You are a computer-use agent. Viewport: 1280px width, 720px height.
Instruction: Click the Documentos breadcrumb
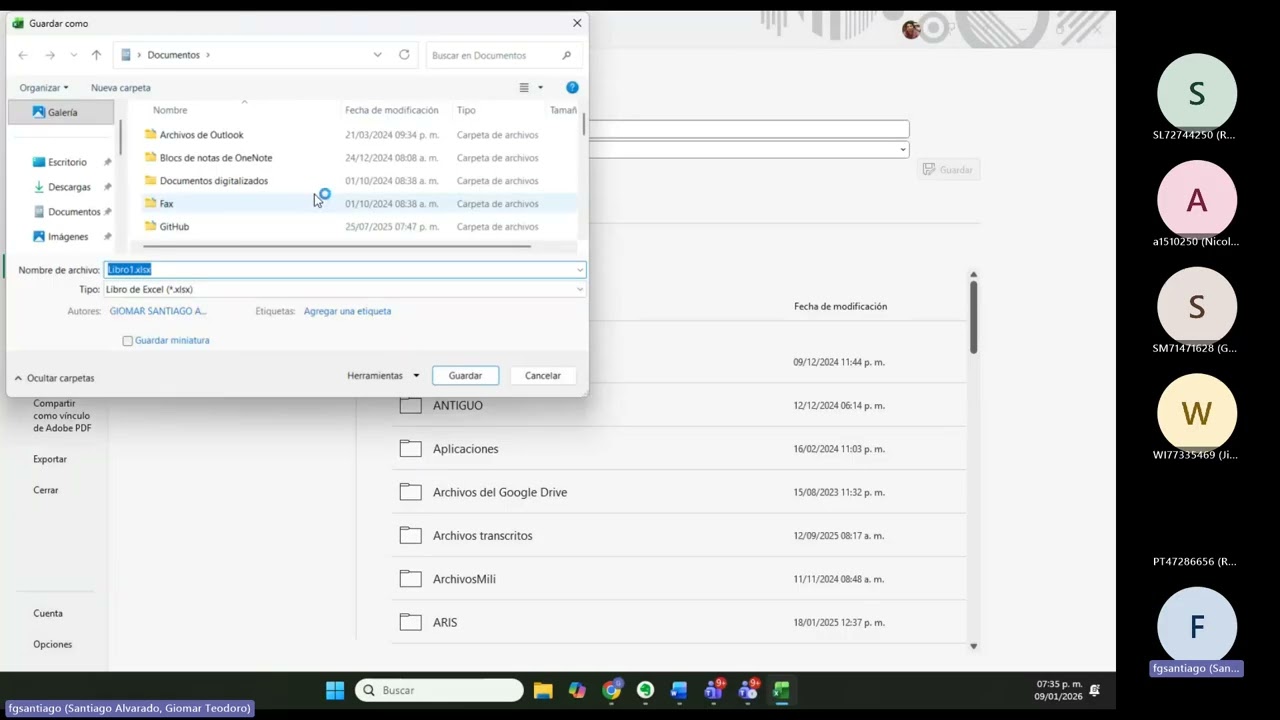174,55
